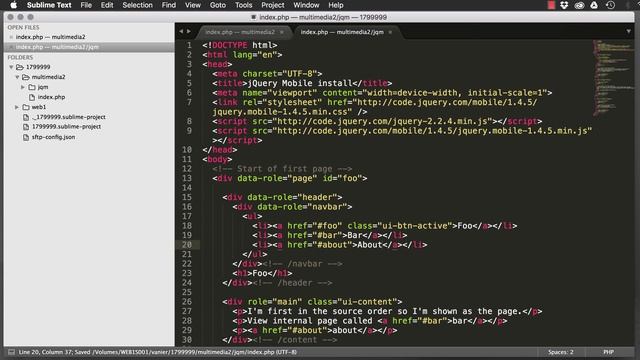
Task: Click the data-role="navbar" div line
Action: pos(292,207)
